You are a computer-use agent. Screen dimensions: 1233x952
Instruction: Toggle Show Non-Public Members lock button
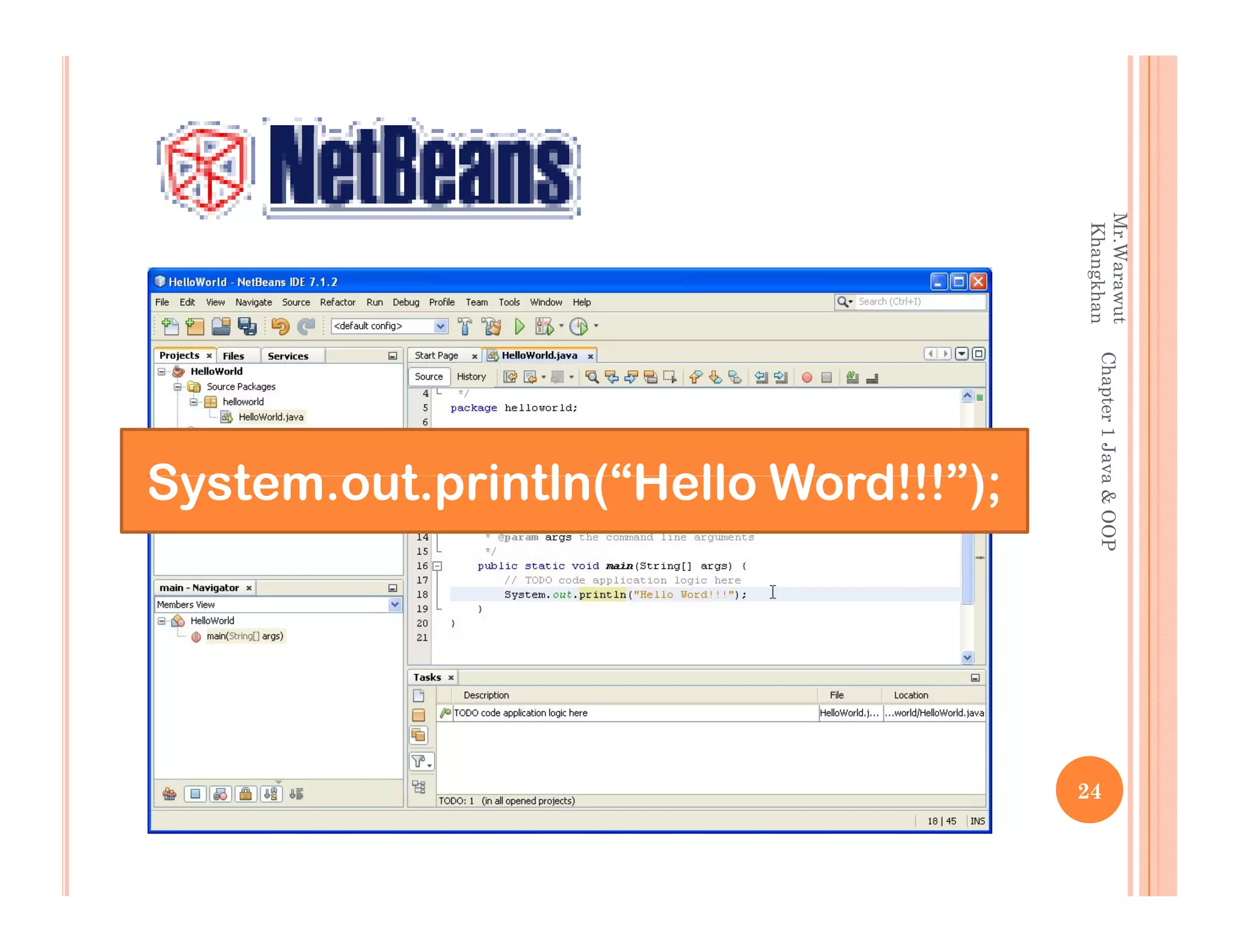246,794
